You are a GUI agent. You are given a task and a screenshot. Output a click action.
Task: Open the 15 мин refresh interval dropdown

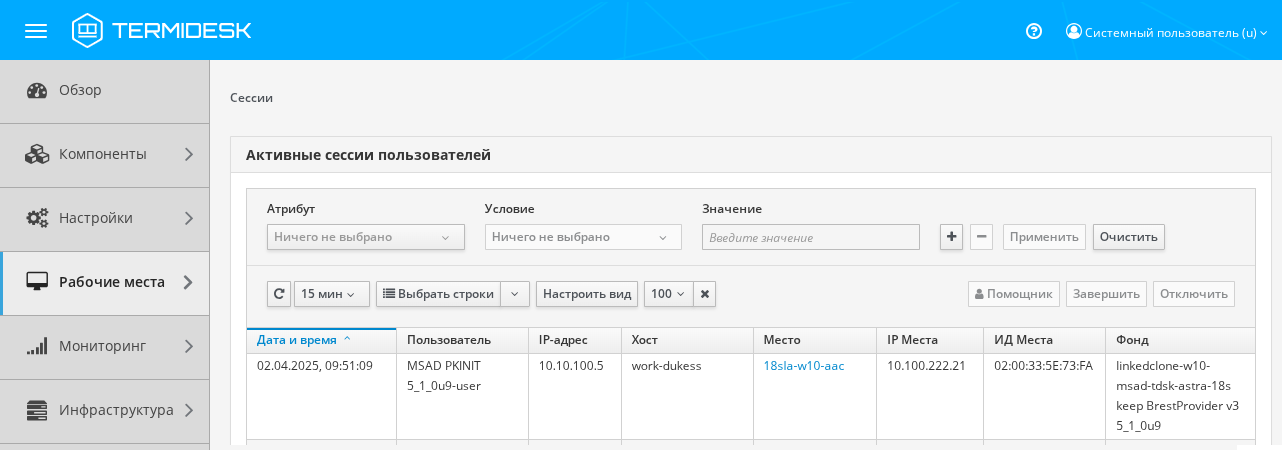pos(332,294)
